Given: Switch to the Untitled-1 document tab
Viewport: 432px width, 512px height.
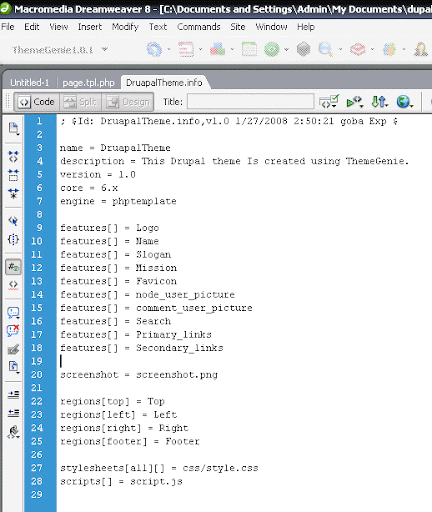Looking at the screenshot, I should (x=29, y=82).
